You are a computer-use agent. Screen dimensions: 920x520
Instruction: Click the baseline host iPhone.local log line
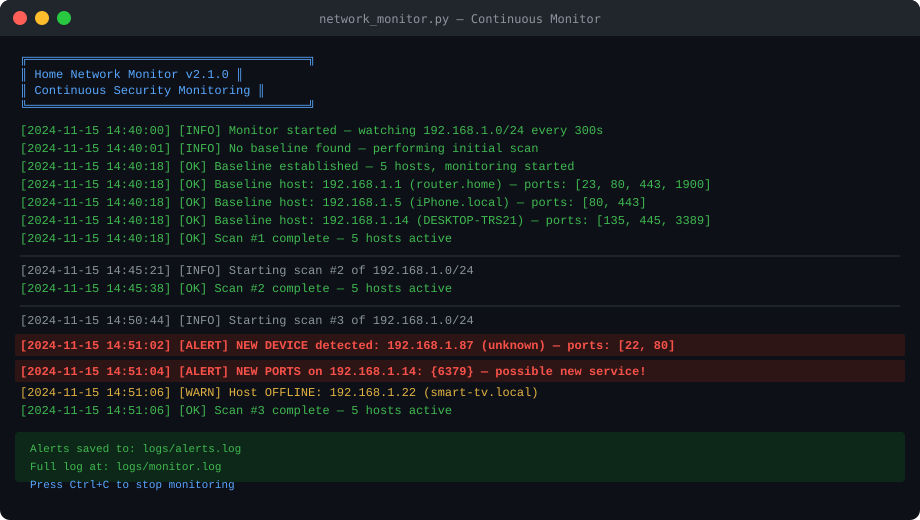(x=333, y=202)
